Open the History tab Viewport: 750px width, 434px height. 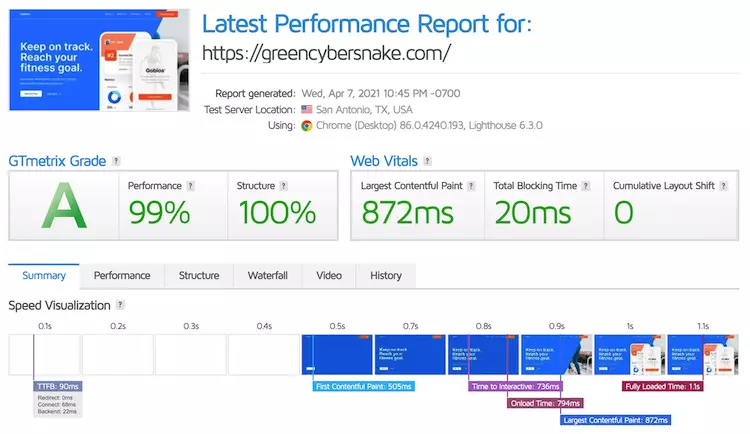[x=385, y=276]
